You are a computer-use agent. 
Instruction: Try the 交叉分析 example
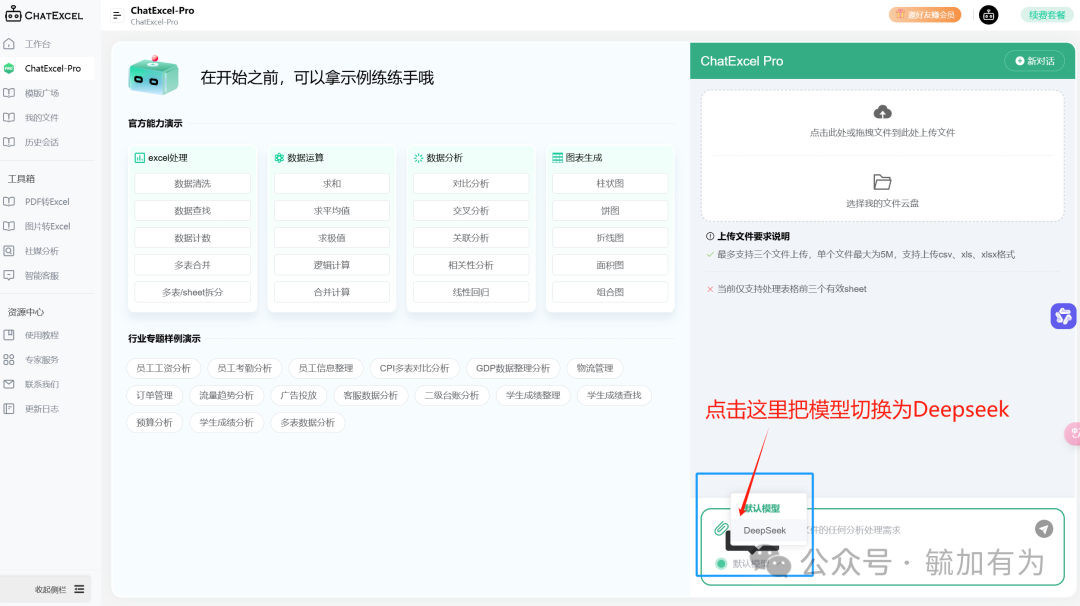471,211
